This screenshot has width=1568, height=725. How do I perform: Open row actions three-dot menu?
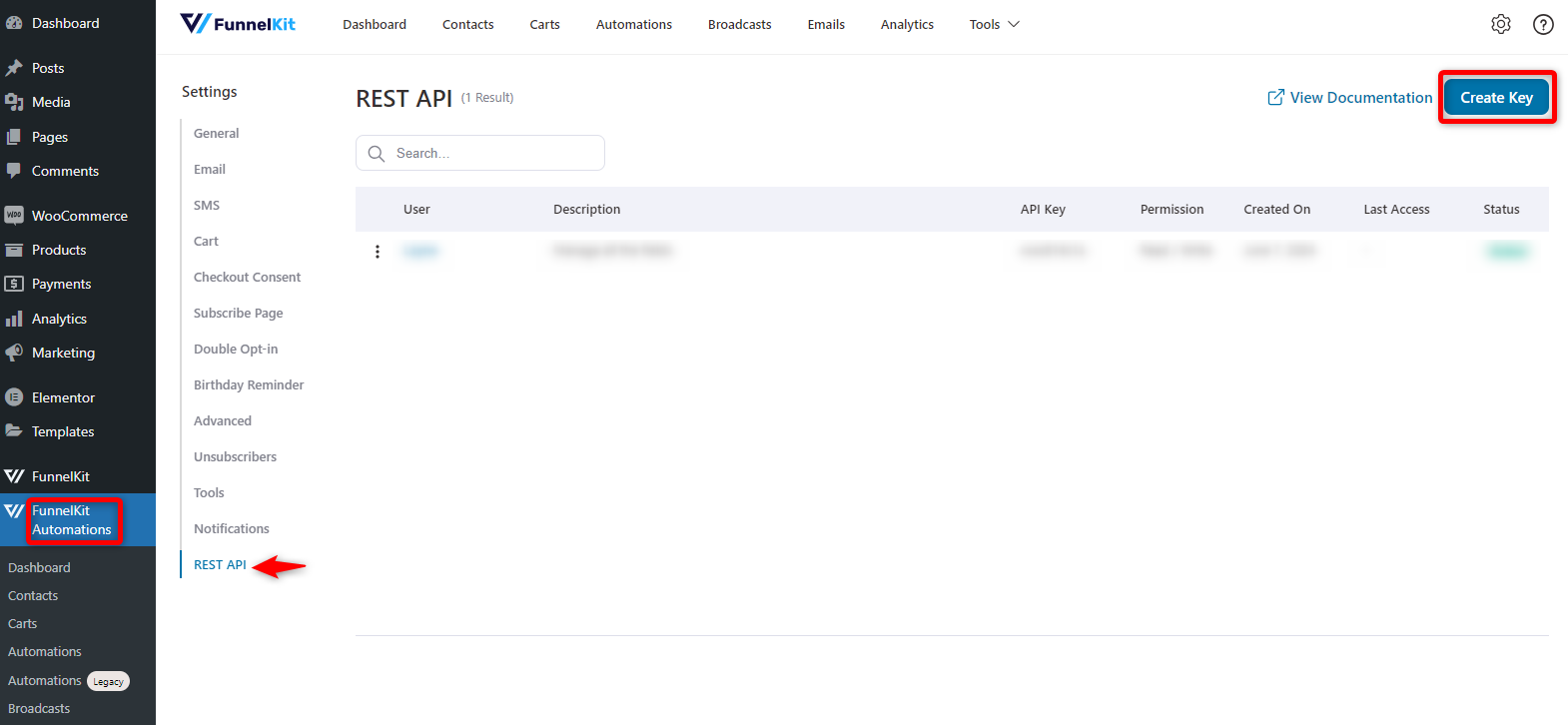378,252
